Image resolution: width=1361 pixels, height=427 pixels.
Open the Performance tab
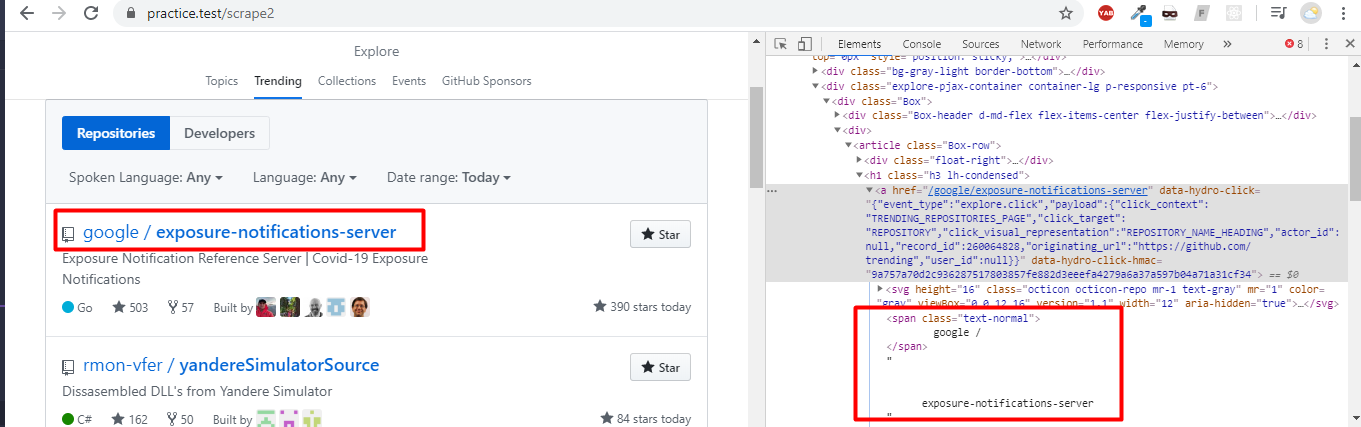point(1112,44)
